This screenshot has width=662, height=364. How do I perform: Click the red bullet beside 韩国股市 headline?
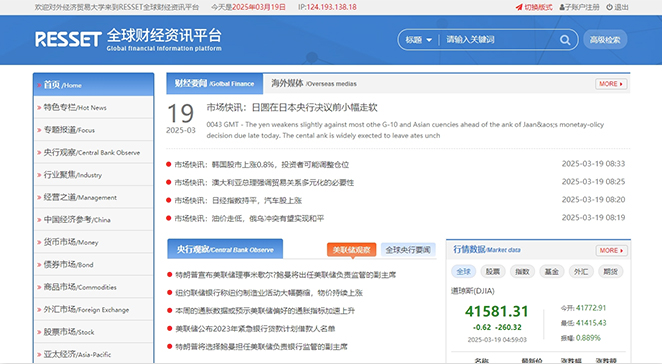[169, 164]
